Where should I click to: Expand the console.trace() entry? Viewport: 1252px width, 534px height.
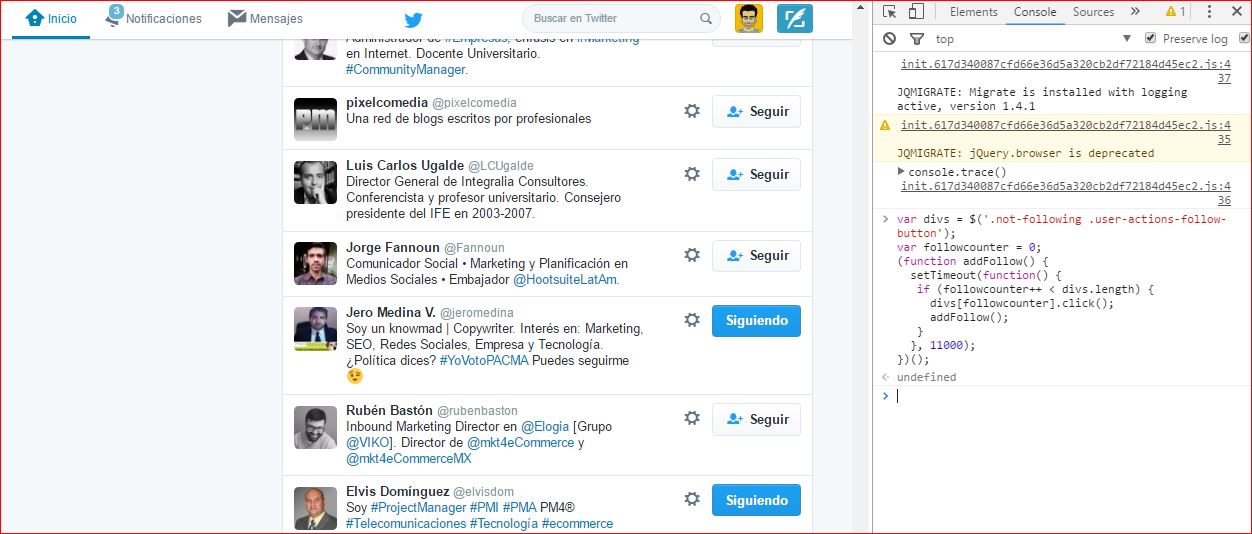(902, 172)
